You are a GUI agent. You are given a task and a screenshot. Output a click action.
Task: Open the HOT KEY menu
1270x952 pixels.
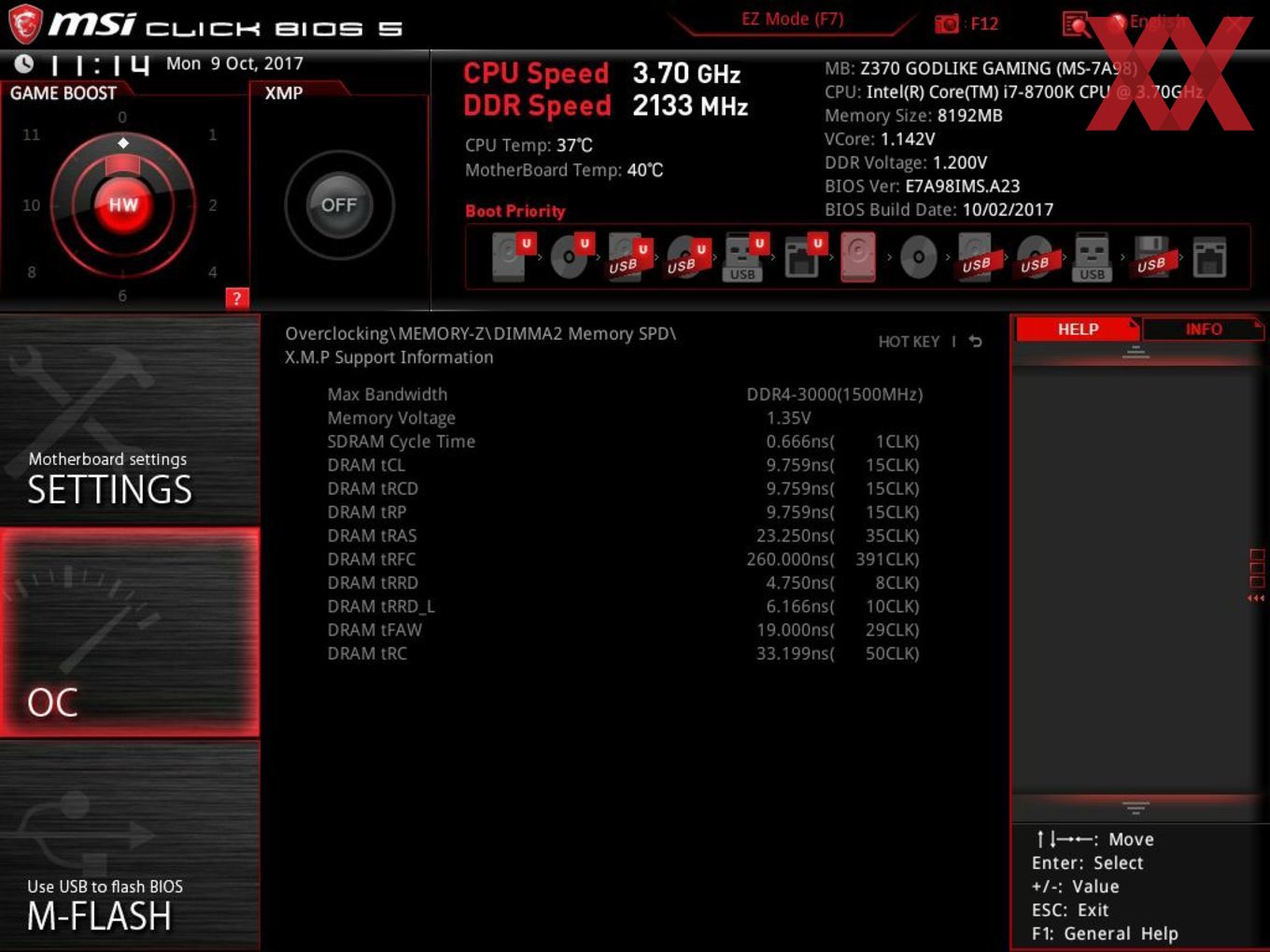click(909, 342)
